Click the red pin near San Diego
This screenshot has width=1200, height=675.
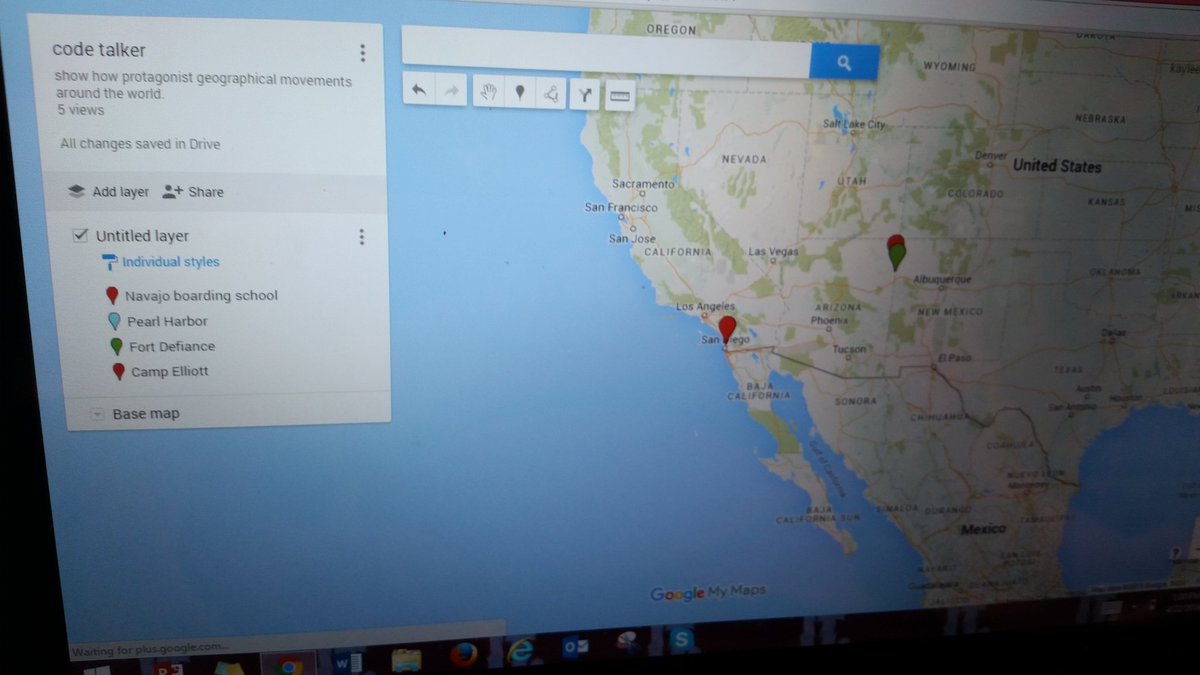point(727,329)
